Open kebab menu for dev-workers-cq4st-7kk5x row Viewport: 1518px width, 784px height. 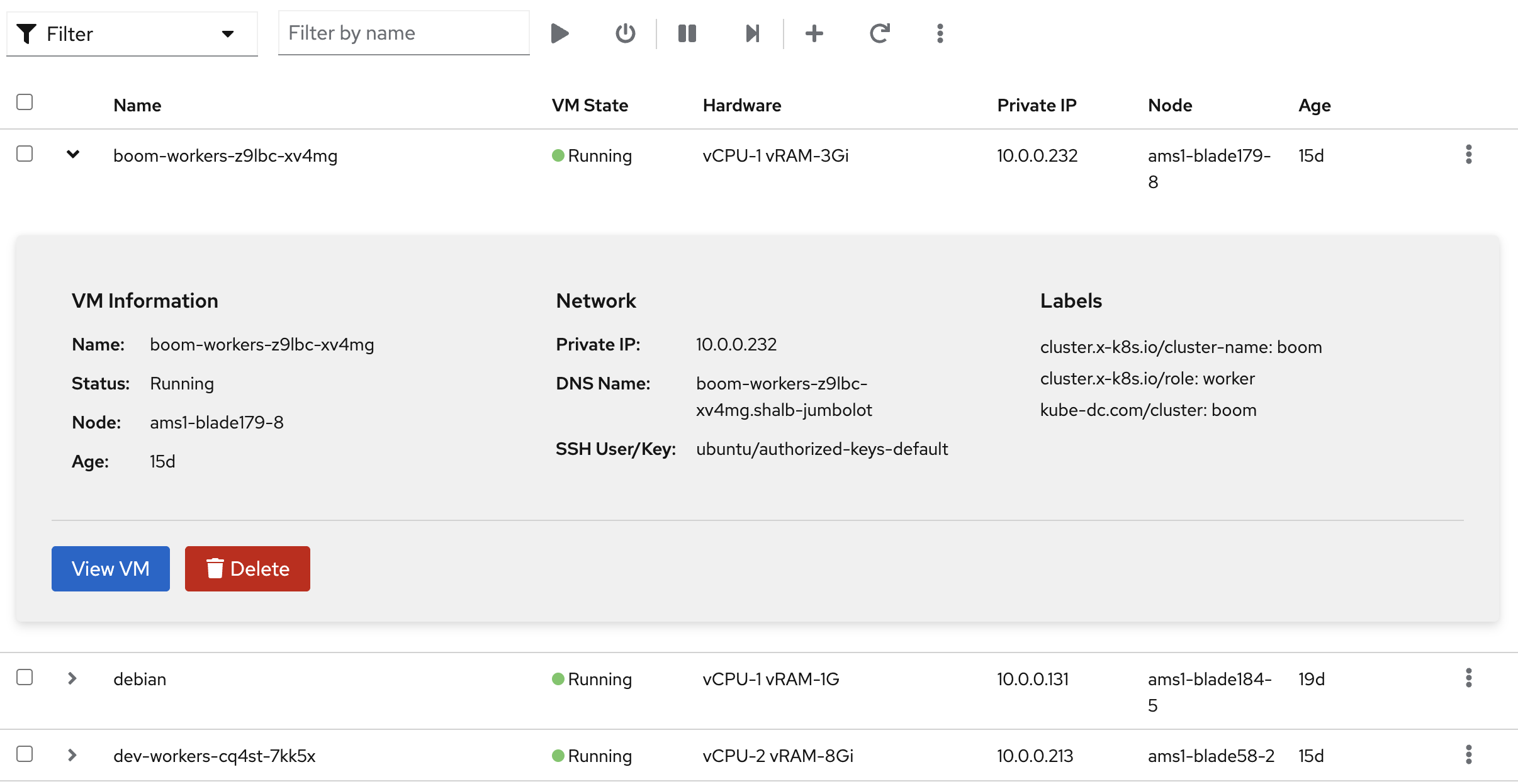[1468, 755]
